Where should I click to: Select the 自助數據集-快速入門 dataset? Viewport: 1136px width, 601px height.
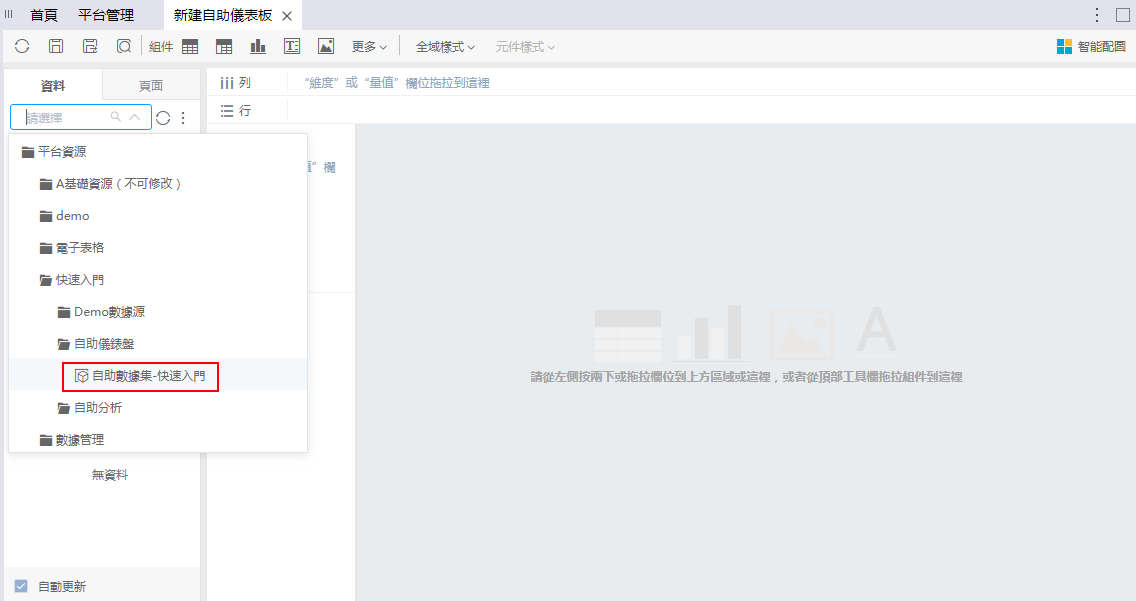[x=148, y=376]
